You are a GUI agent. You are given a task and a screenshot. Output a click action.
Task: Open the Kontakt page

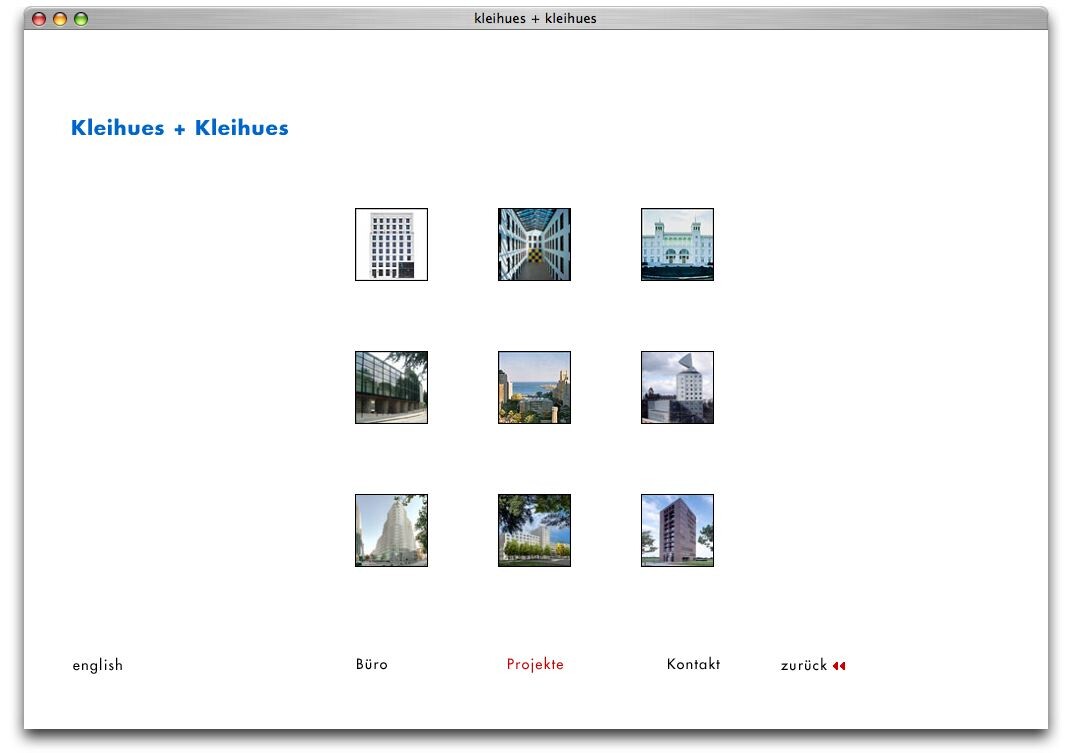tap(693, 664)
